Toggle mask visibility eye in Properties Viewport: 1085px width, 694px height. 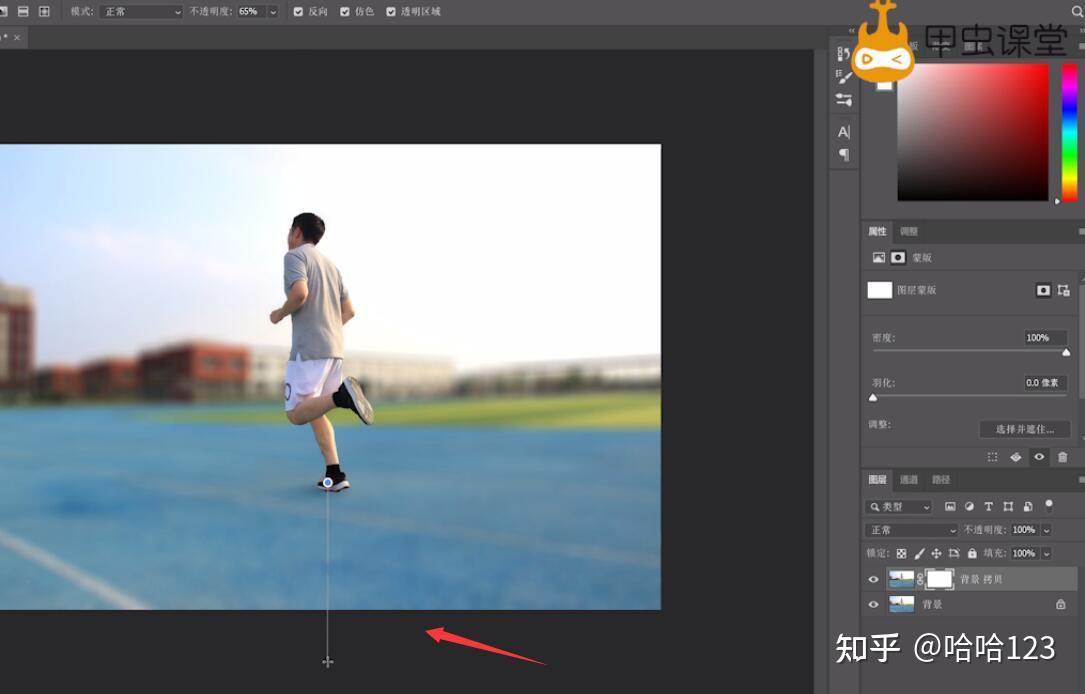pos(1039,457)
